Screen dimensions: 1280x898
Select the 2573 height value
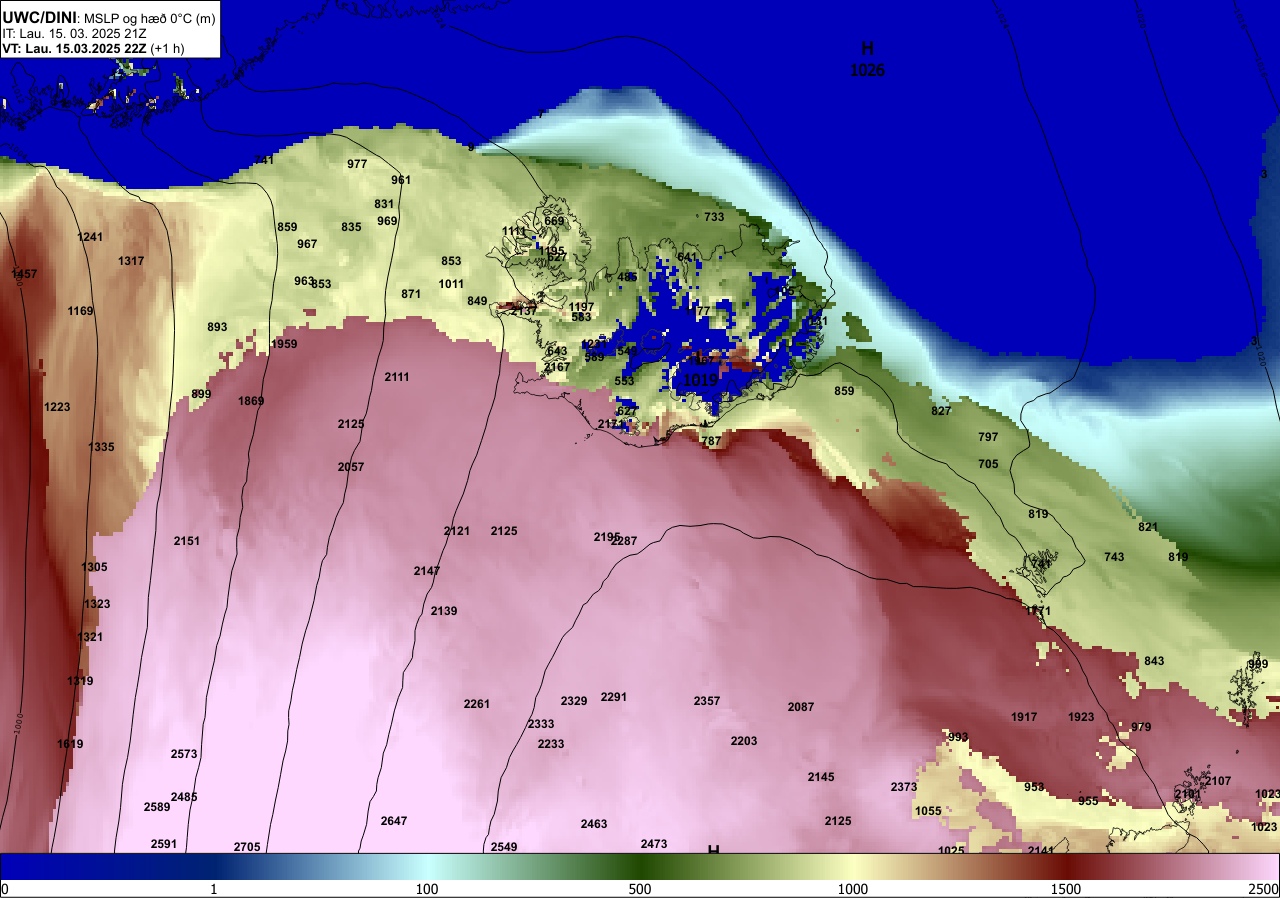[x=184, y=754]
